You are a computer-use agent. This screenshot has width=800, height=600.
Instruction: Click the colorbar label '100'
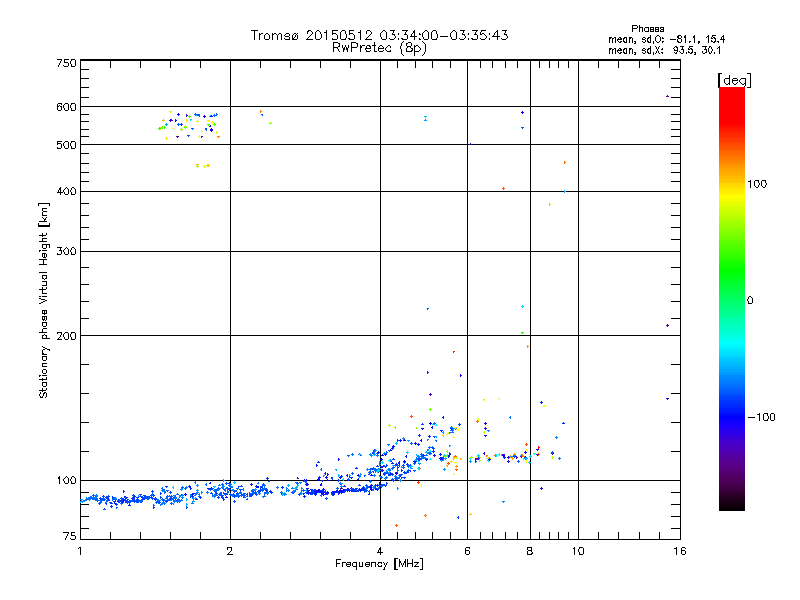coord(757,184)
